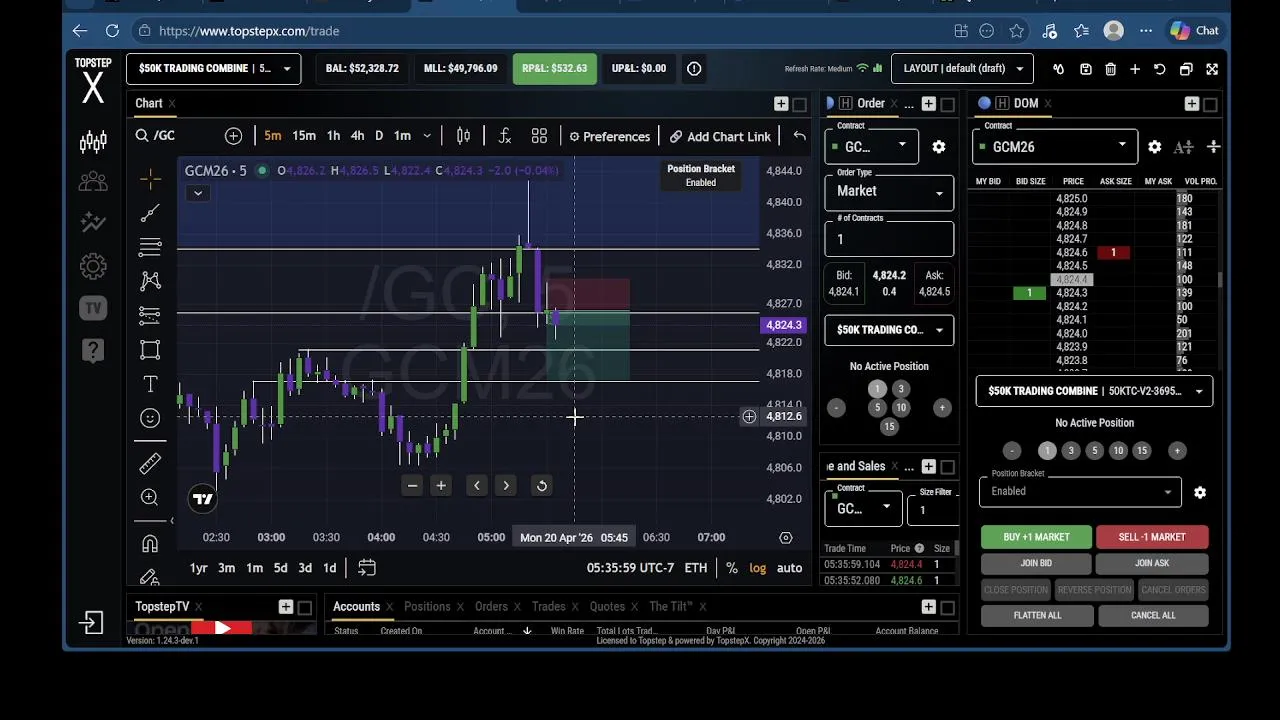
Task: Select the zoom in magnifier tool
Action: [x=150, y=497]
